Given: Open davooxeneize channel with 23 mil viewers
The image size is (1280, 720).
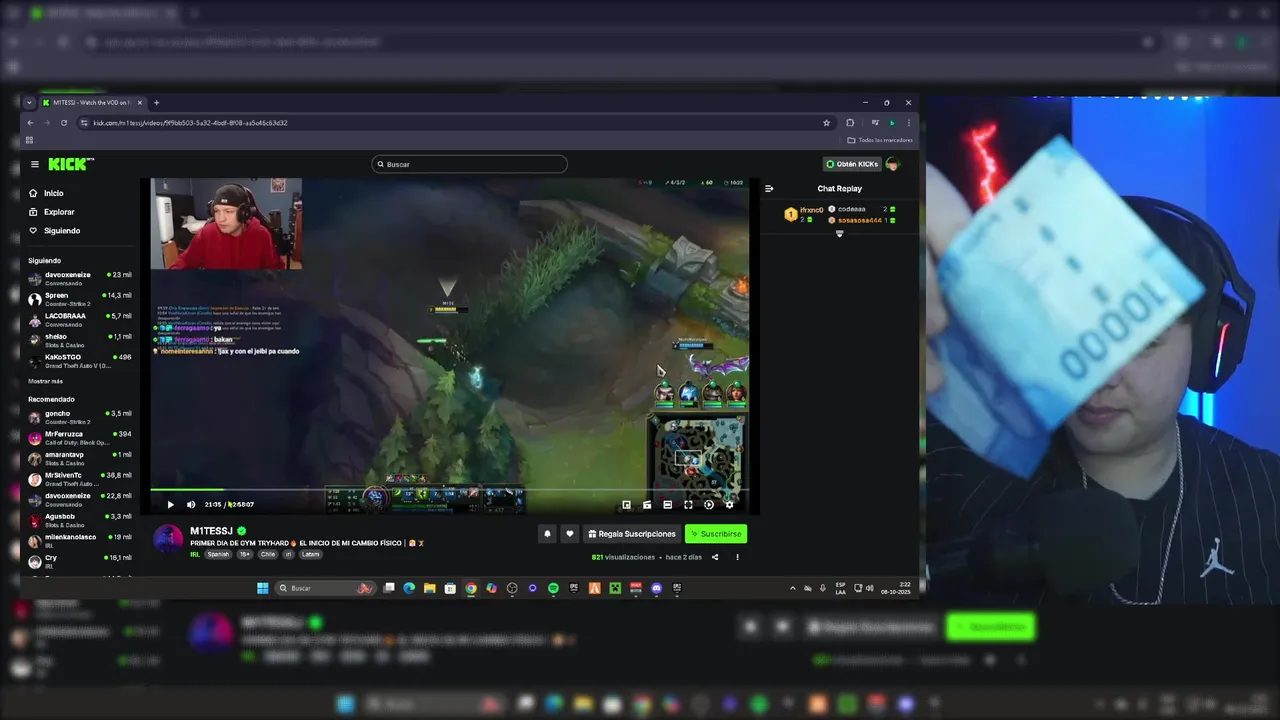Looking at the screenshot, I should 80,279.
